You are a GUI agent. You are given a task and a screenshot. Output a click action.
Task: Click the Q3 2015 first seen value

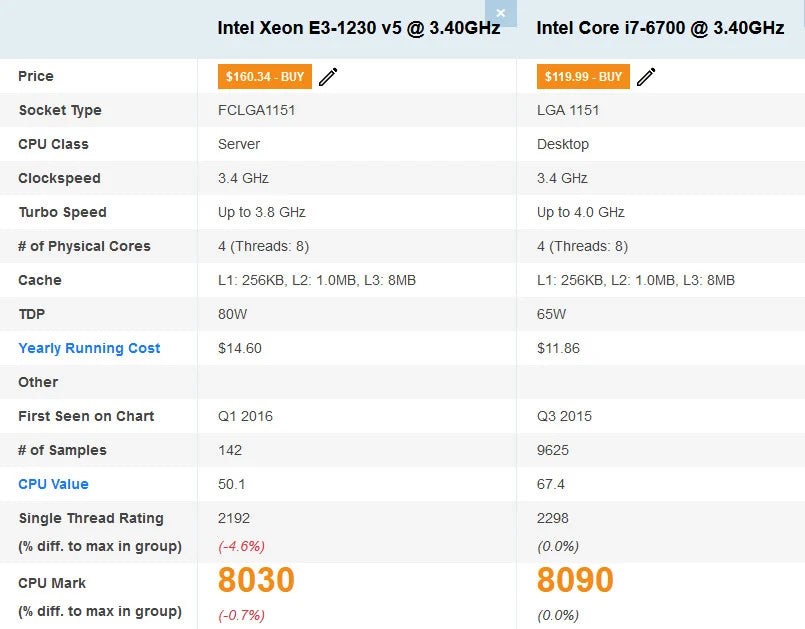[564, 416]
